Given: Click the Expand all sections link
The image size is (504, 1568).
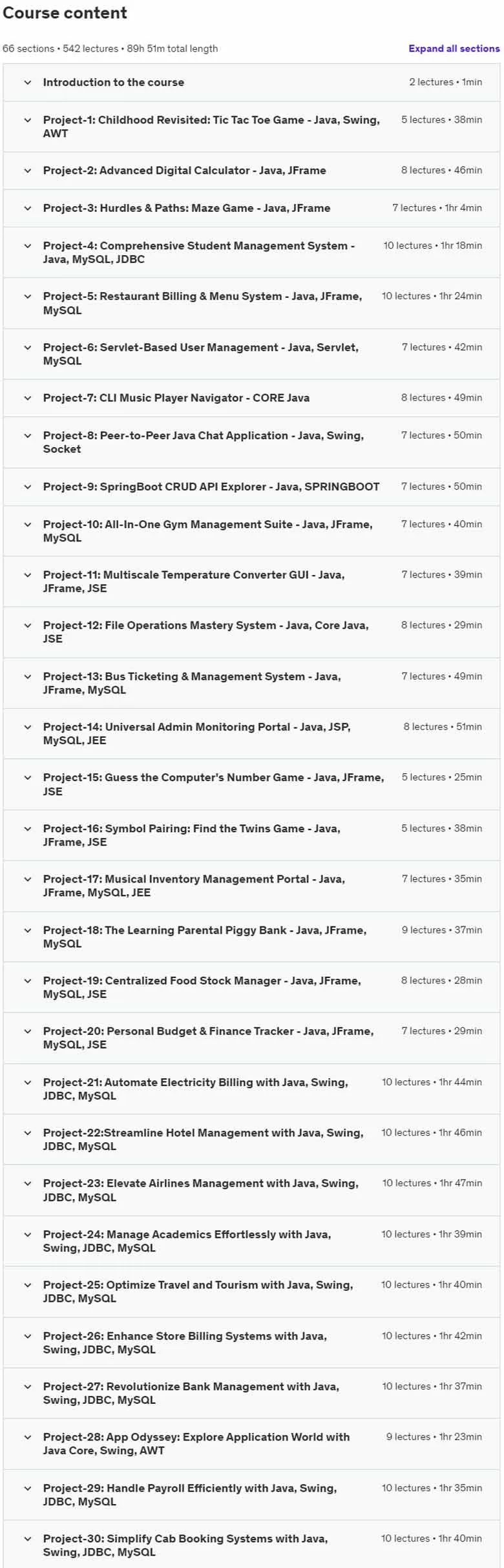Looking at the screenshot, I should (454, 48).
